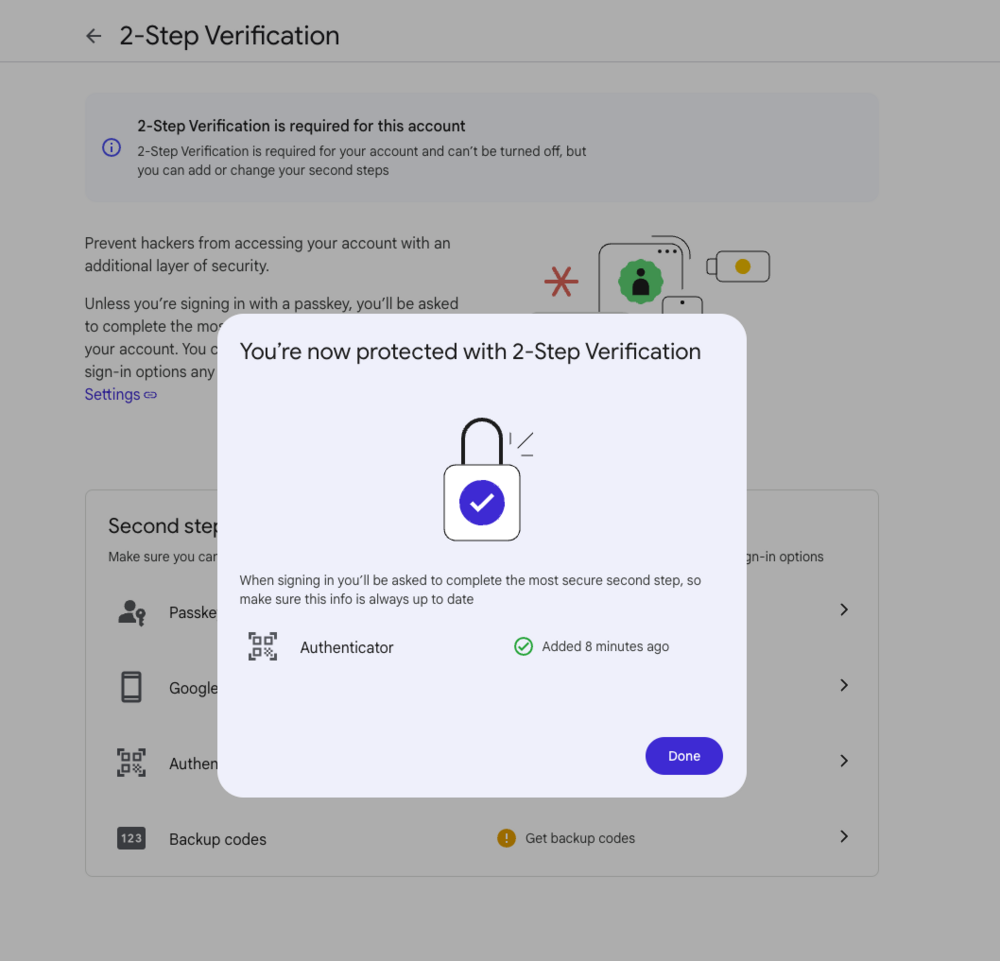Image resolution: width=1000 pixels, height=961 pixels.
Task: Click the info icon in the required banner
Action: pyautogui.click(x=112, y=148)
